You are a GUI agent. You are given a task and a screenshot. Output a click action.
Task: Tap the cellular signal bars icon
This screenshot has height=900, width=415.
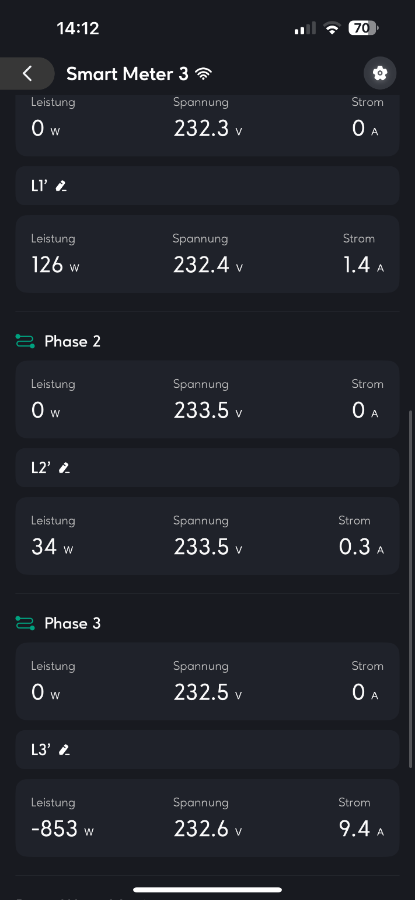pos(305,28)
